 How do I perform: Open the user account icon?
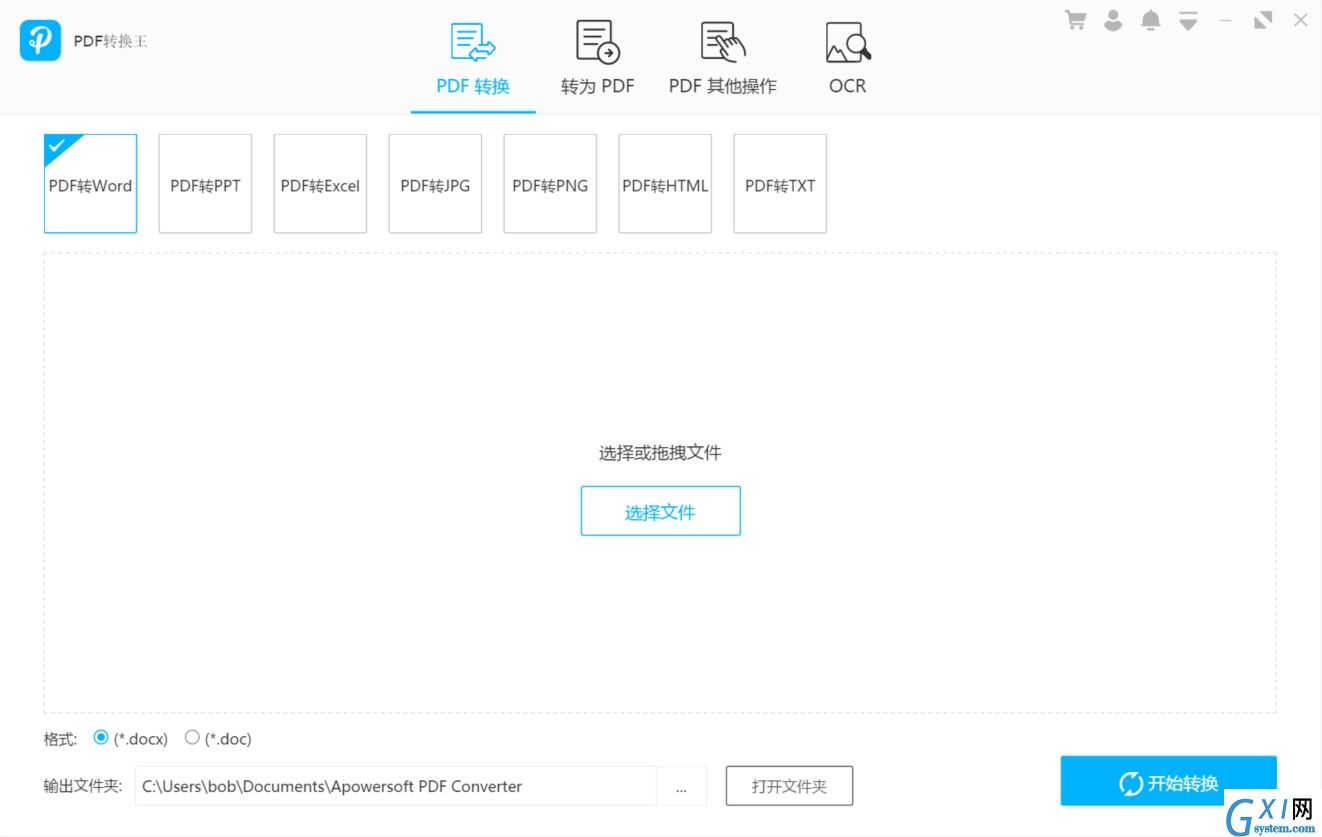tap(1113, 20)
